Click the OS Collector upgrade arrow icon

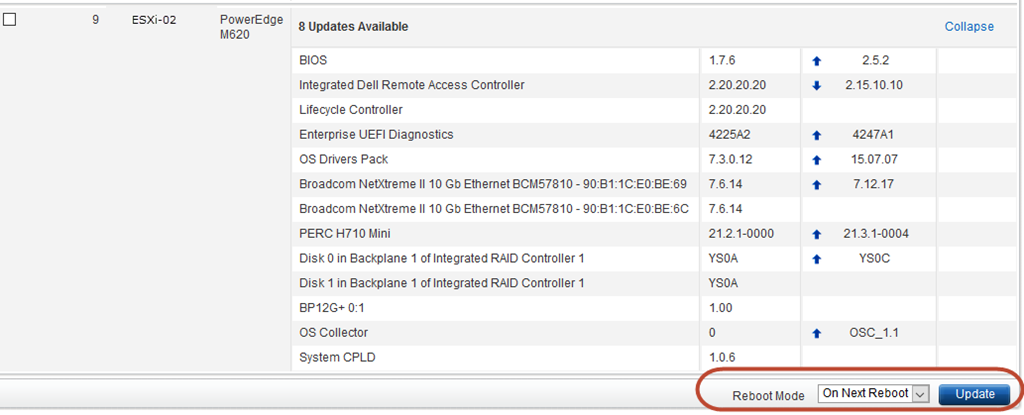click(x=816, y=333)
